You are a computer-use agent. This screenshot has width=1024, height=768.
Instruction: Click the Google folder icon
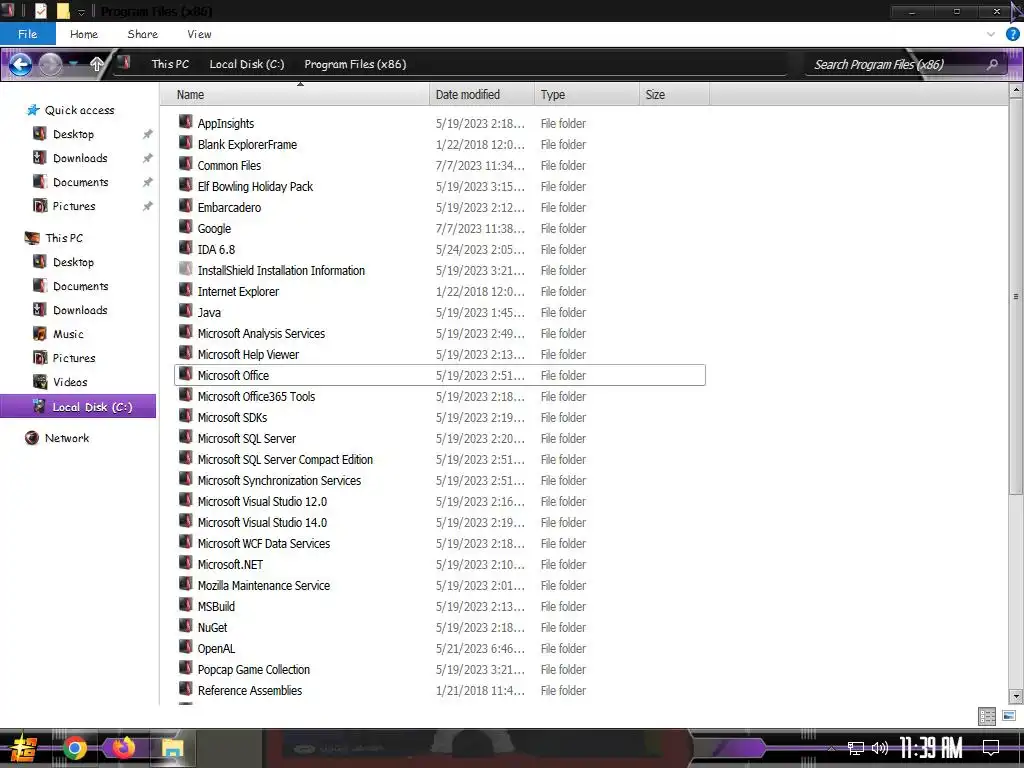[x=185, y=227]
